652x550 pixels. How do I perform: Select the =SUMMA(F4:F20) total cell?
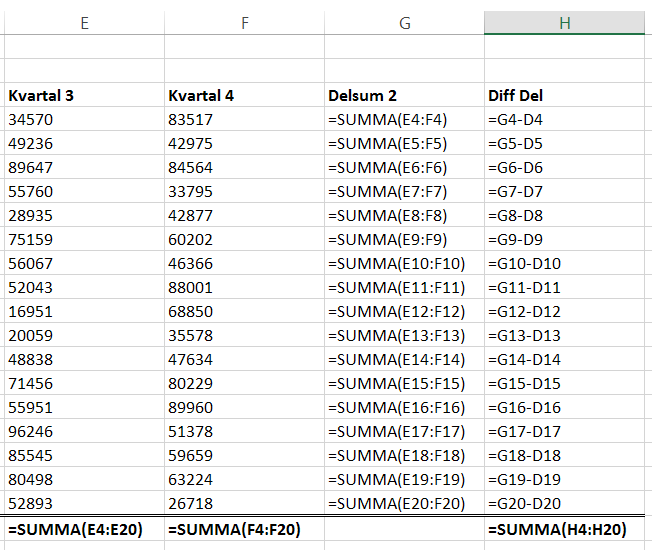(x=244, y=529)
